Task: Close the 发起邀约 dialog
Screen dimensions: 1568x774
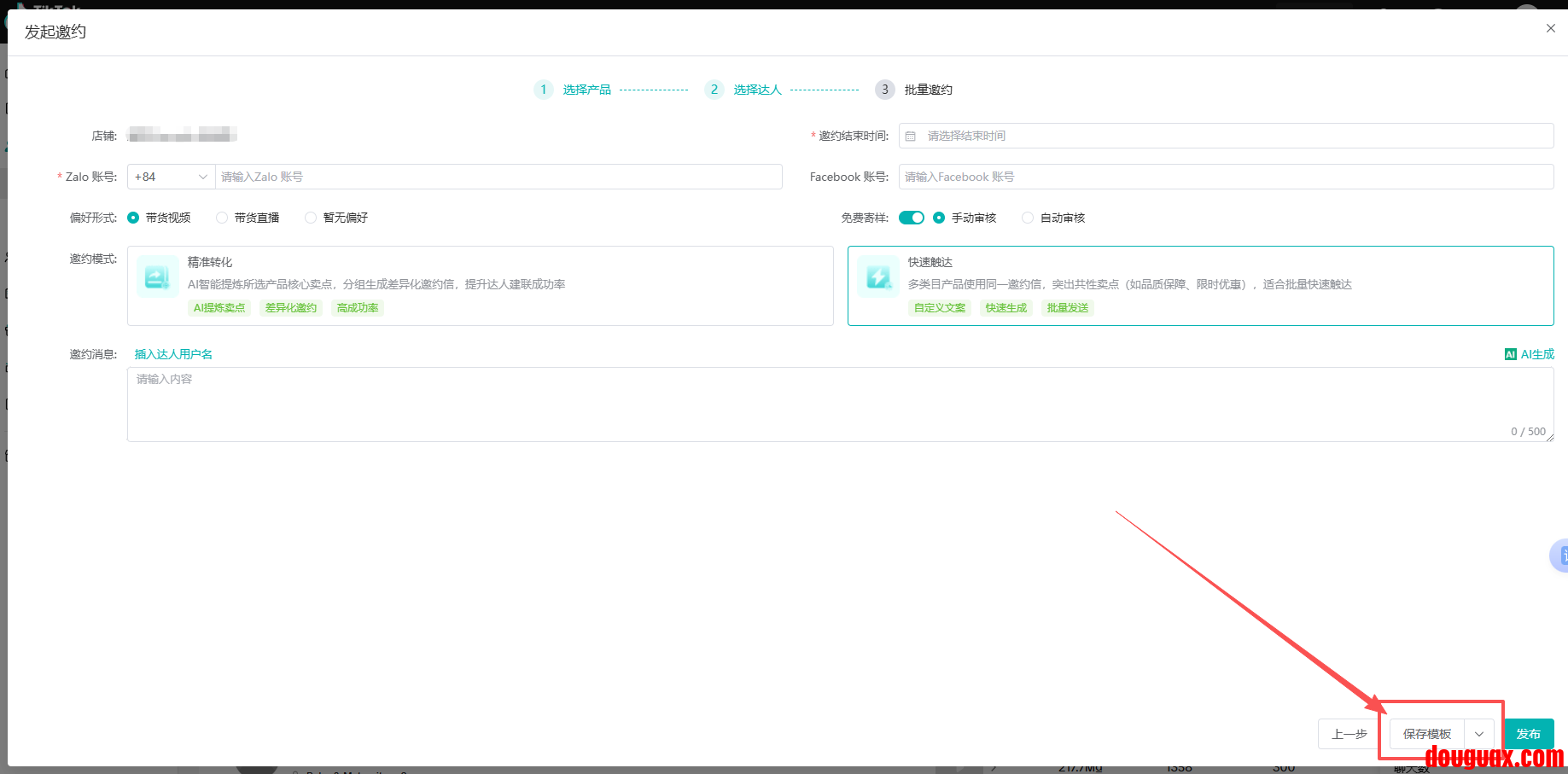Action: click(1550, 28)
